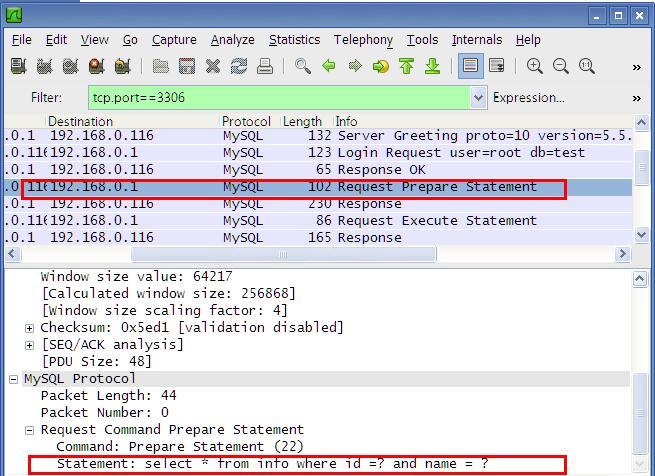Collapse the MySQL Protocol section
The image size is (655, 476).
tap(13, 379)
